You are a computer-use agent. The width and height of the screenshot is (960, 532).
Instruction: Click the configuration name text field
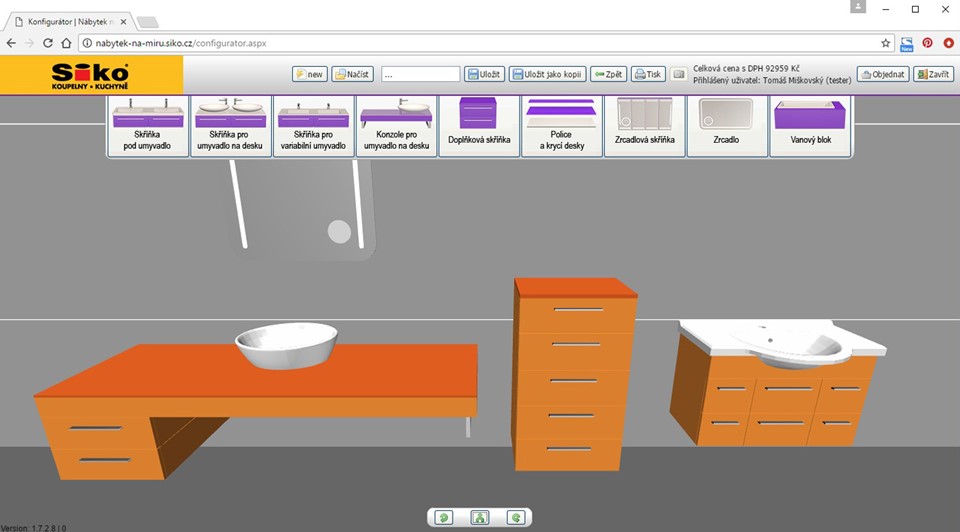[x=420, y=74]
